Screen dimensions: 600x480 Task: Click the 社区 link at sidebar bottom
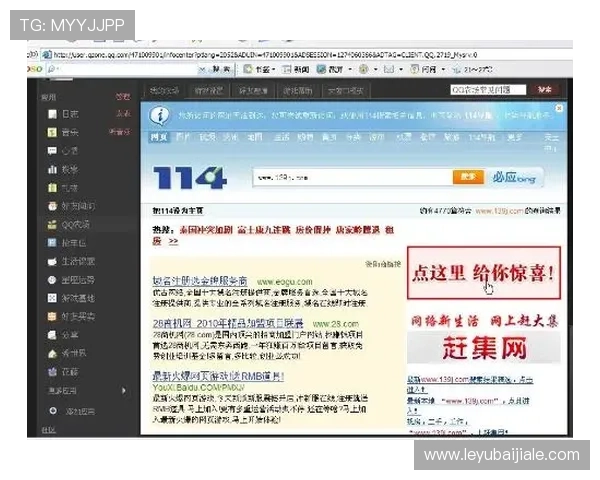coord(49,430)
